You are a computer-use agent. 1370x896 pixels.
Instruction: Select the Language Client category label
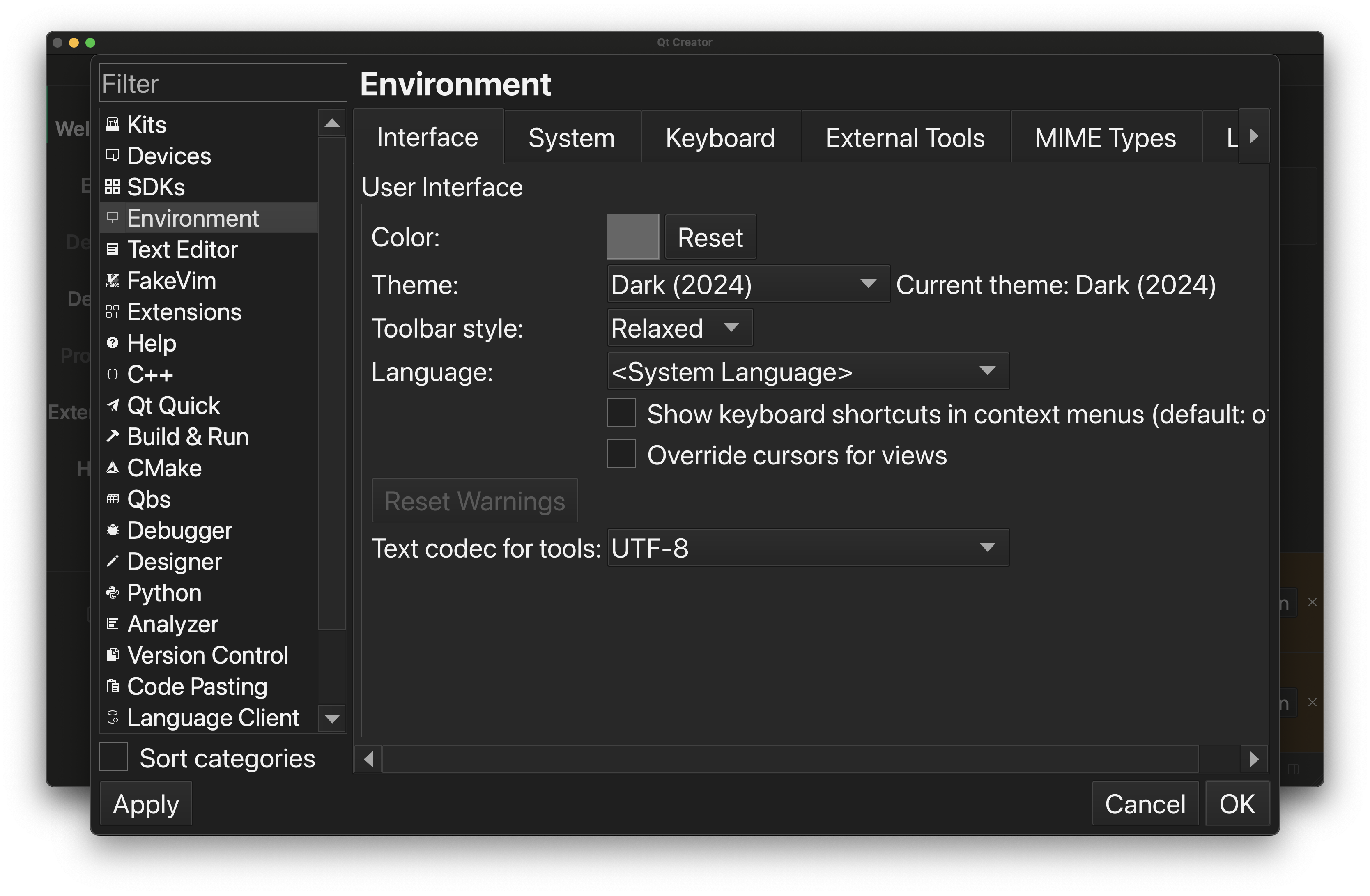pos(213,718)
